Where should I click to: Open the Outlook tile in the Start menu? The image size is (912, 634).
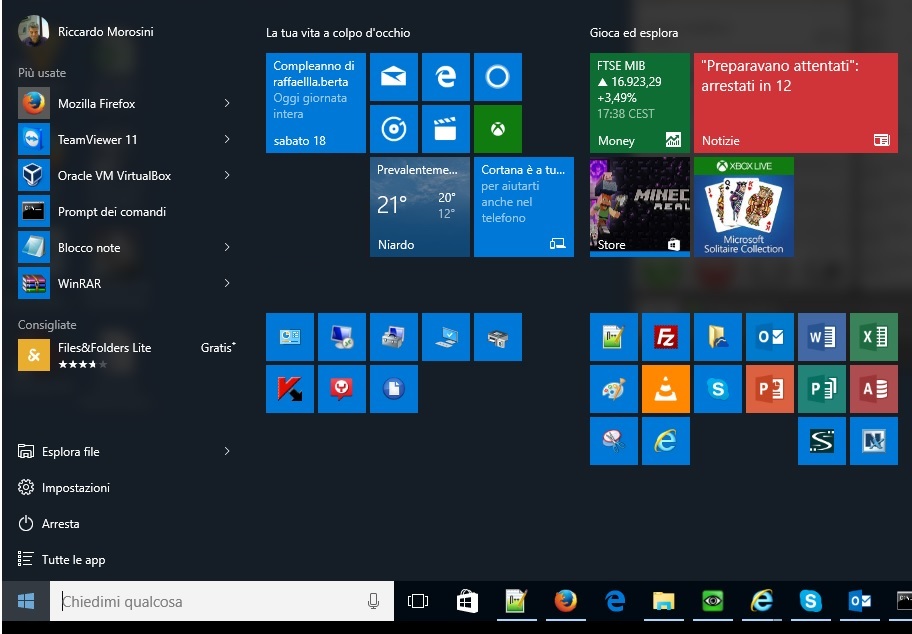coord(770,337)
